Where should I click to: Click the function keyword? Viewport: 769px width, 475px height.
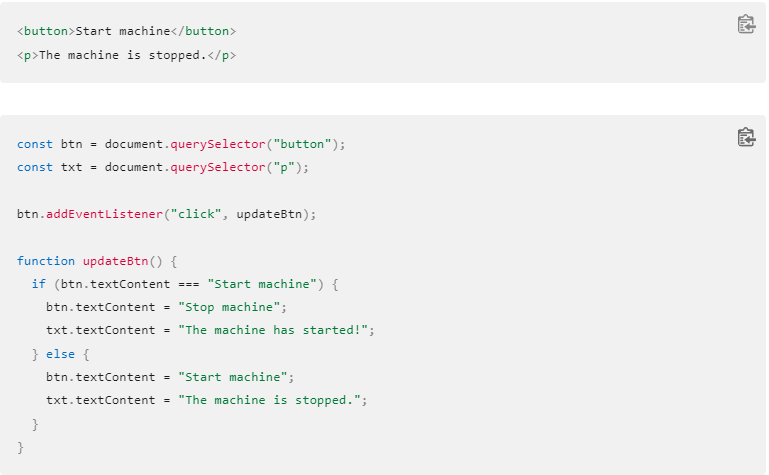[x=46, y=261]
